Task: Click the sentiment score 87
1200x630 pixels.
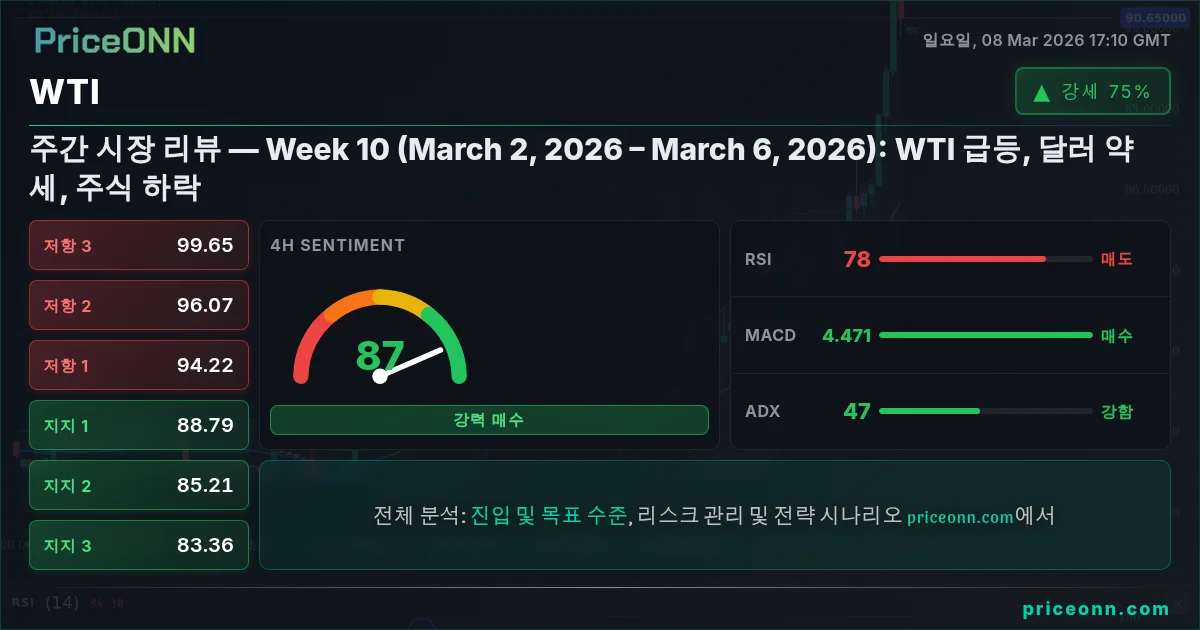Action: [x=380, y=356]
